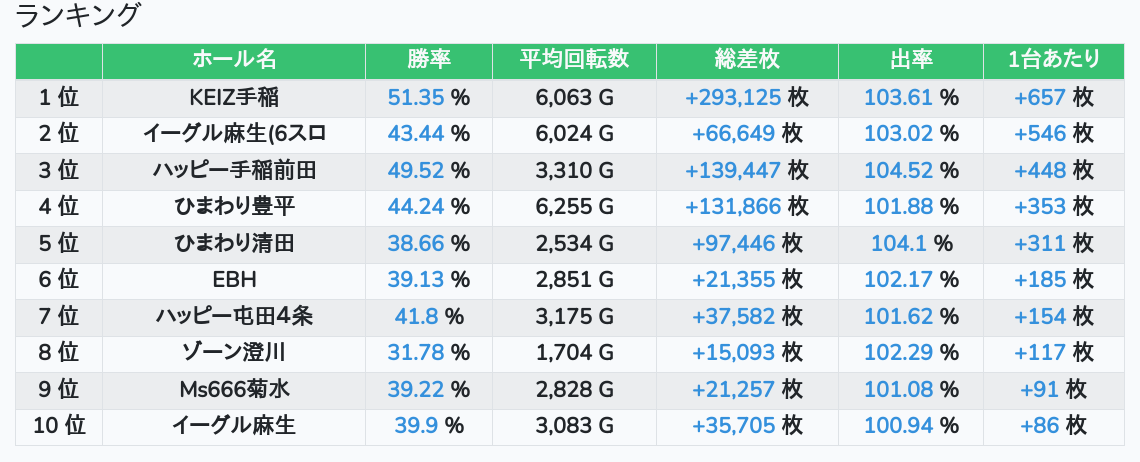
Task: Select the イーグル麻生(6スロ hall name
Action: tap(234, 134)
